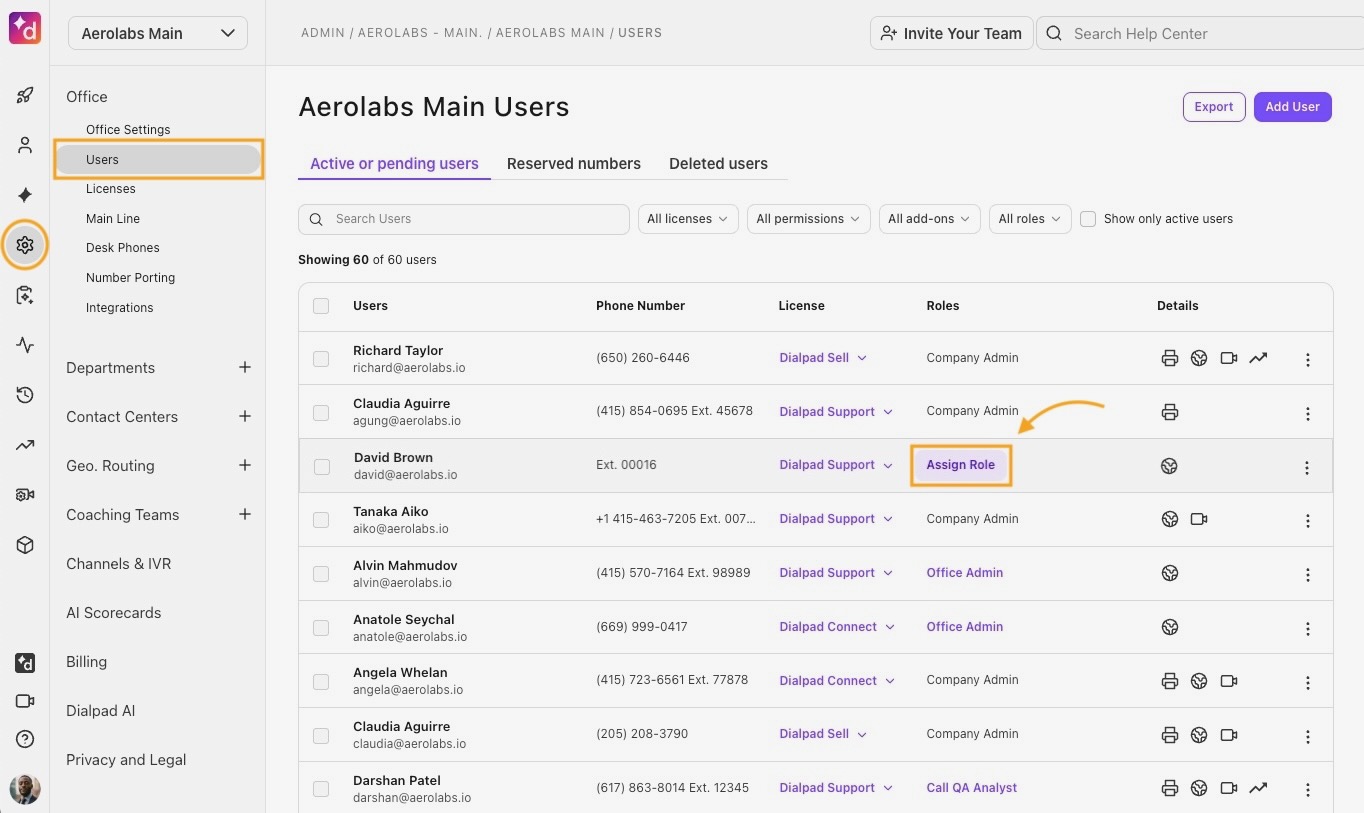Click the Search Help Center field
Image resolution: width=1364 pixels, height=813 pixels.
click(x=1200, y=33)
